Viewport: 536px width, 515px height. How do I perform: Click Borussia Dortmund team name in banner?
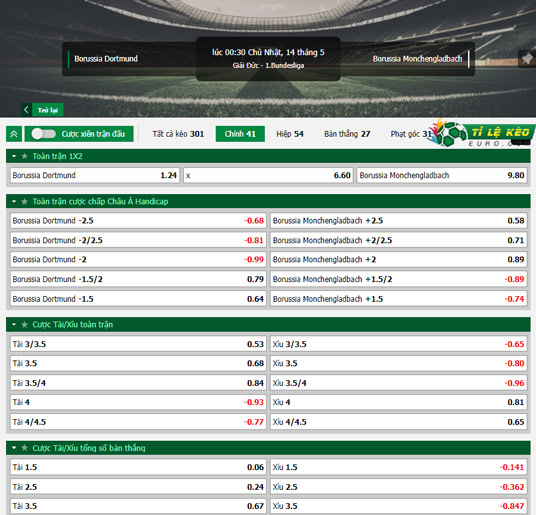coord(106,59)
